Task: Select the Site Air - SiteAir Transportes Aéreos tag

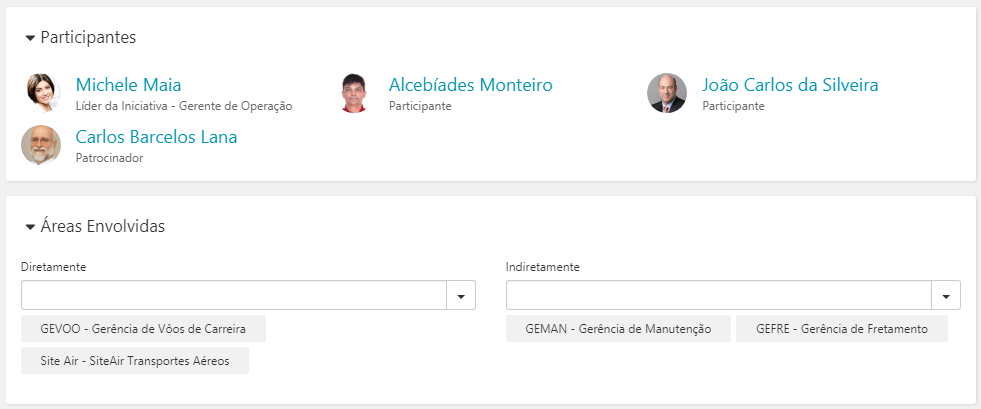Action: [x=135, y=361]
